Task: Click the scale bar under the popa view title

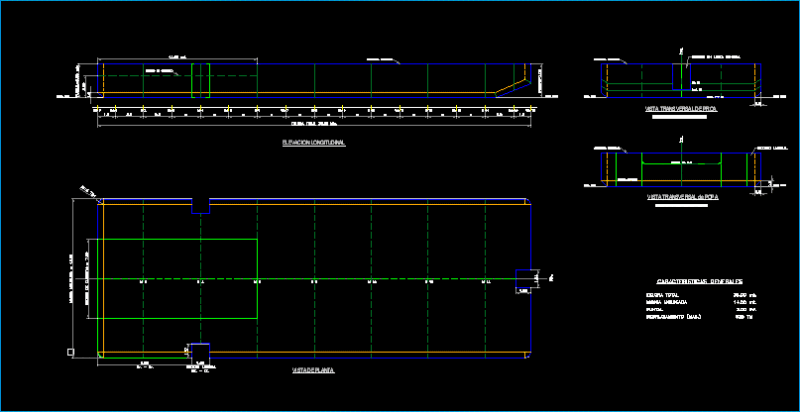Action: (681, 205)
